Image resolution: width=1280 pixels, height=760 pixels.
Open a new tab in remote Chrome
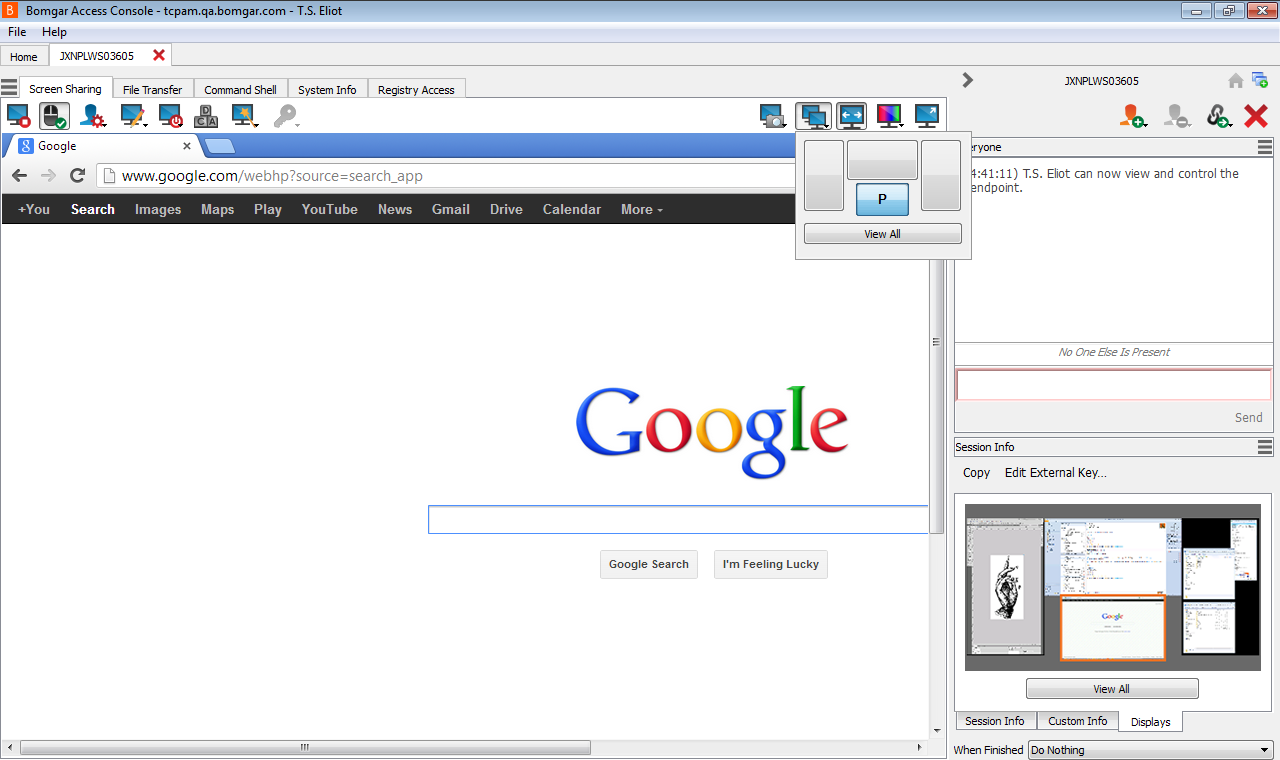pos(220,147)
